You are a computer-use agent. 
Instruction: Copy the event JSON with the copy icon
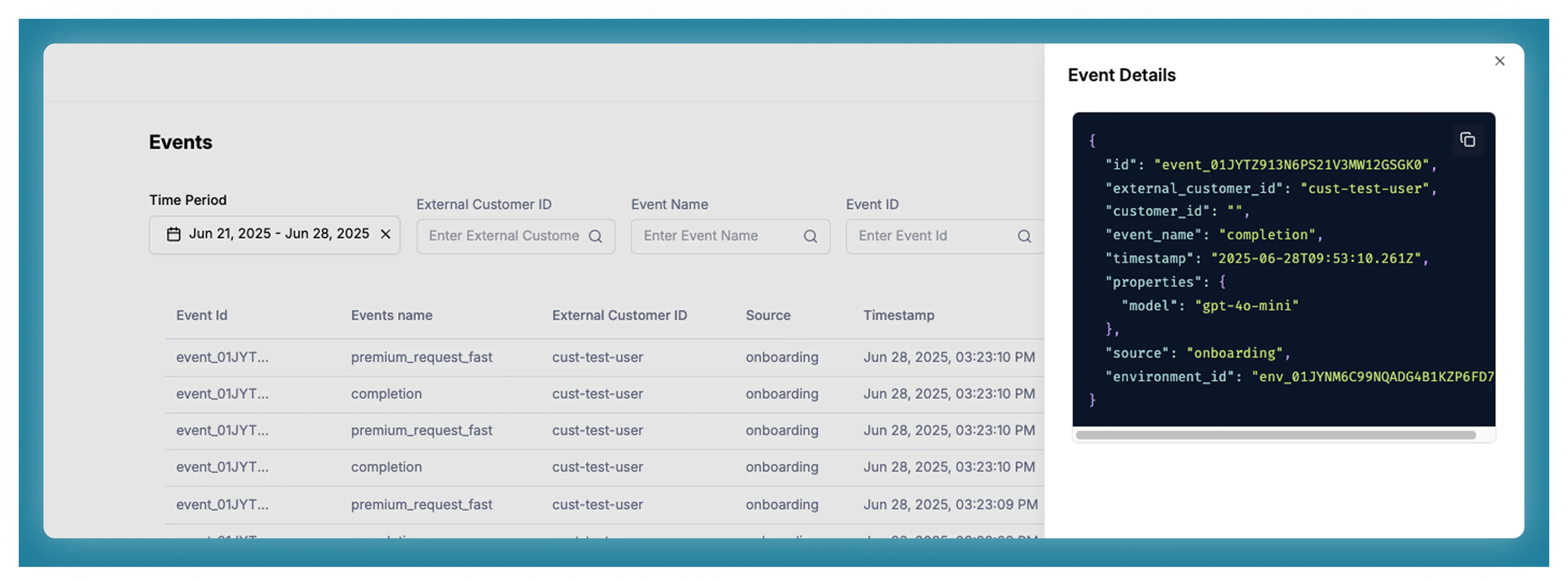coord(1467,140)
